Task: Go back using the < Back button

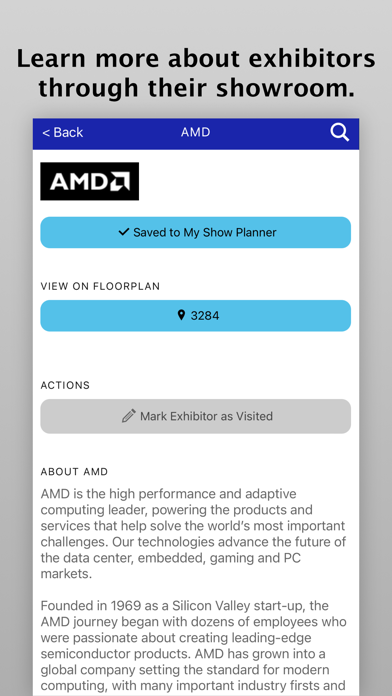Action: (x=63, y=132)
